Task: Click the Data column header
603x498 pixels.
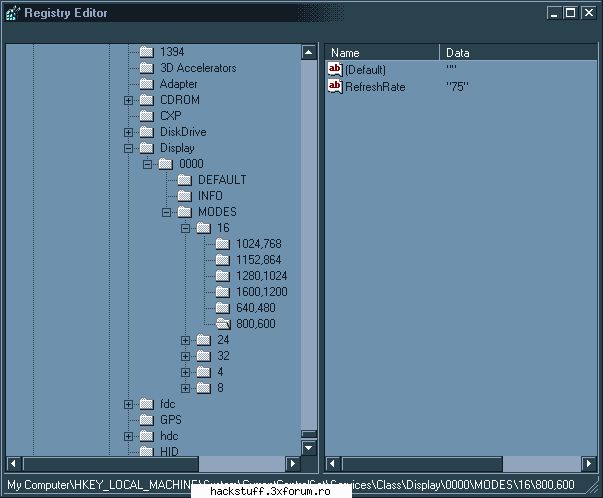Action: pyautogui.click(x=518, y=52)
